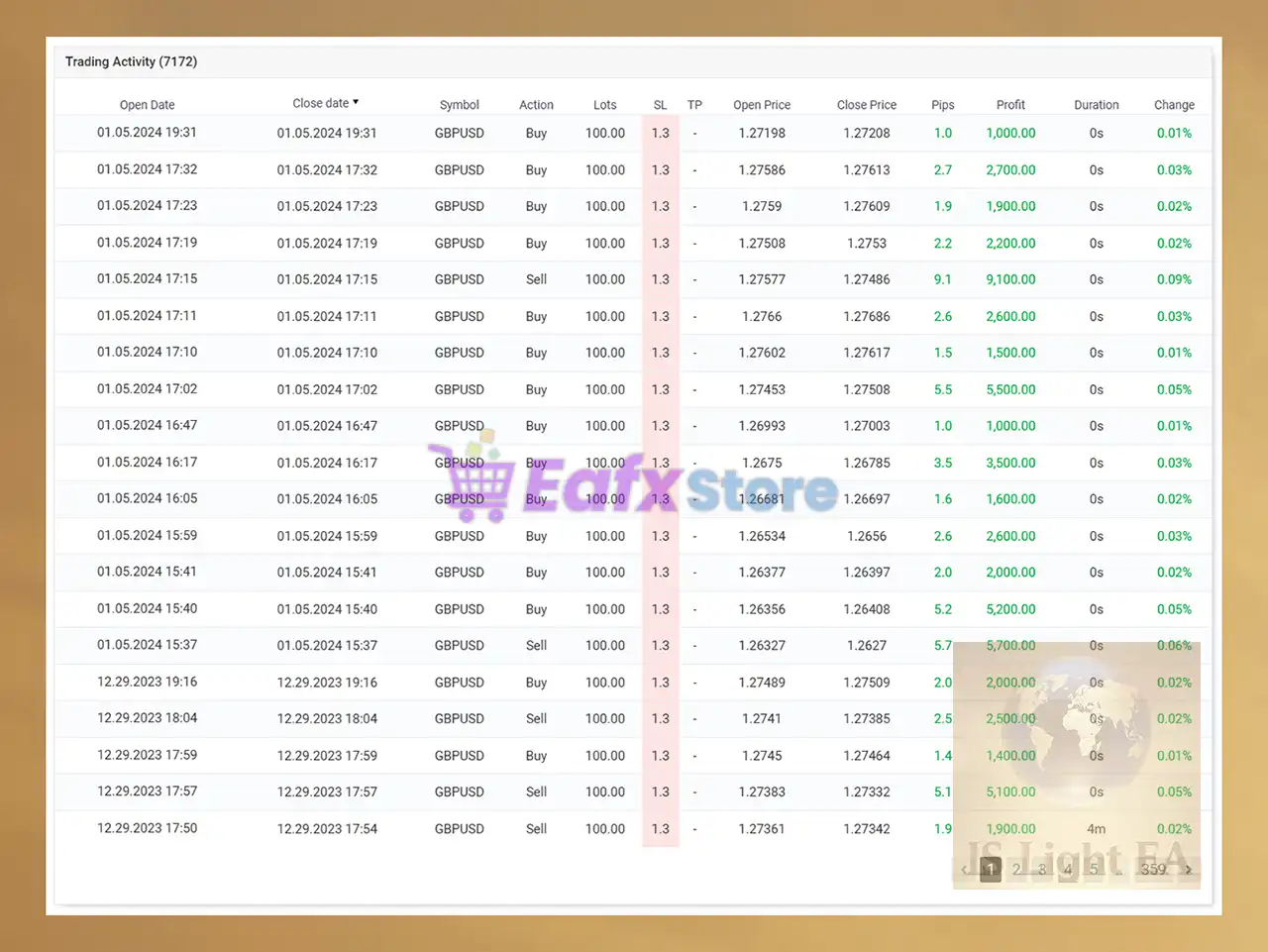Image resolution: width=1268 pixels, height=952 pixels.
Task: Click pips value 9.1
Action: coord(943,279)
